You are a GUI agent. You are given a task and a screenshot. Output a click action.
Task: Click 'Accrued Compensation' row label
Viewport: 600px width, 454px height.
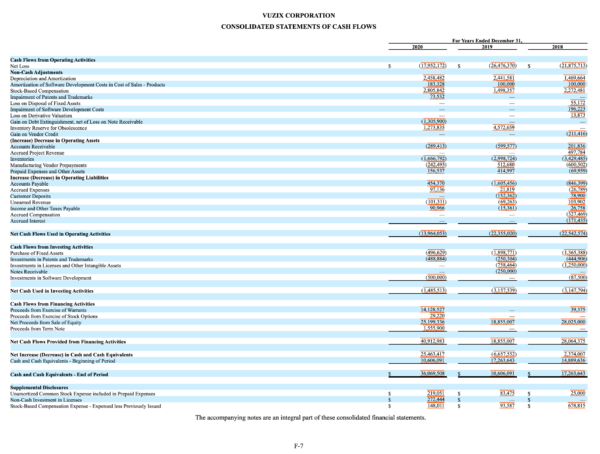point(35,215)
